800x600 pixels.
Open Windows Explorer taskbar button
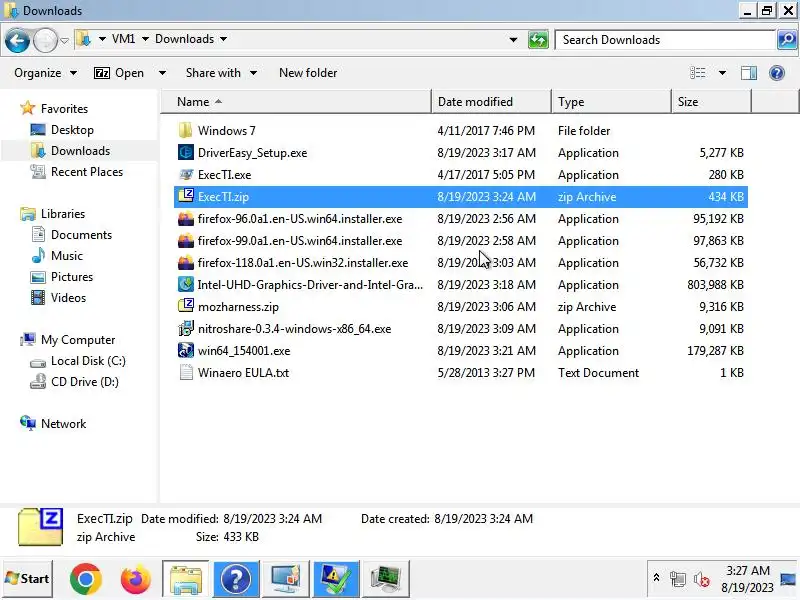tap(185, 579)
